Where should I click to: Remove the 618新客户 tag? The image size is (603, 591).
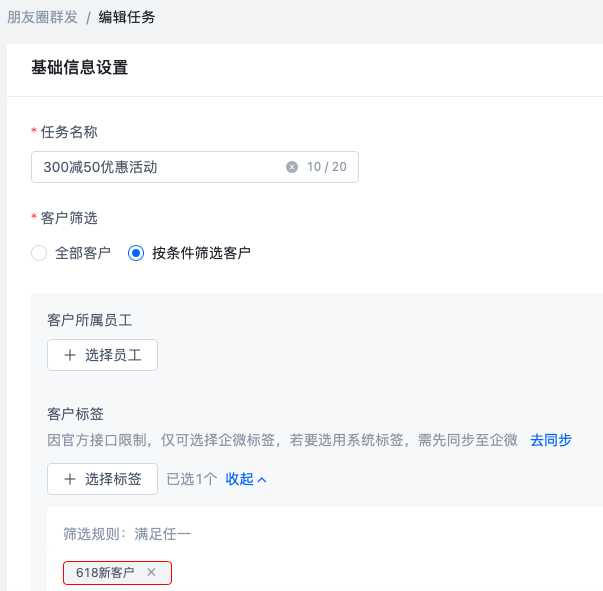(151, 572)
